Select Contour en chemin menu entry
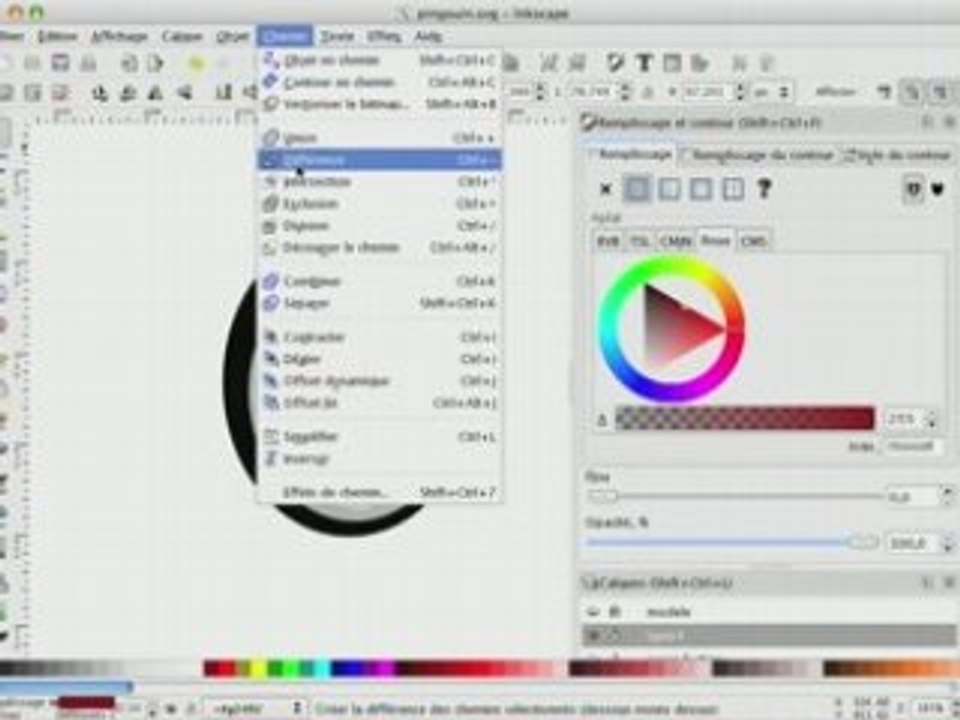The height and width of the screenshot is (720, 960). pyautogui.click(x=380, y=82)
